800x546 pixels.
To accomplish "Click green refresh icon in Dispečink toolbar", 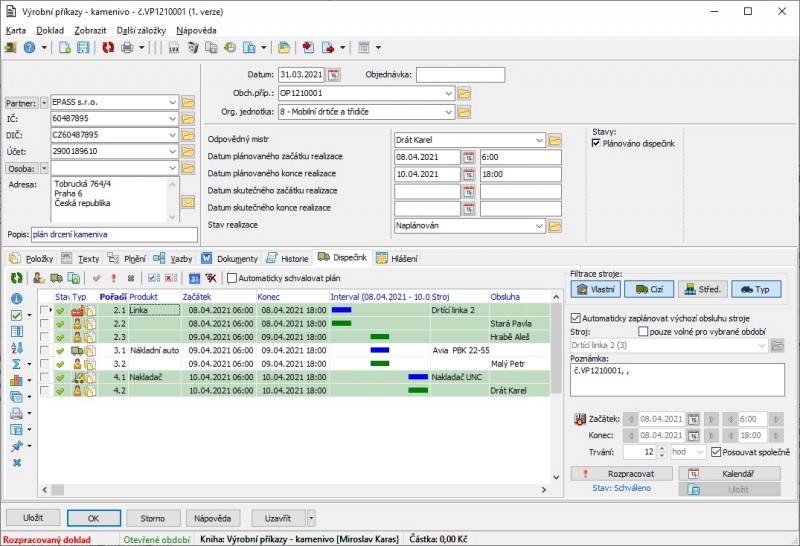I will [x=16, y=278].
